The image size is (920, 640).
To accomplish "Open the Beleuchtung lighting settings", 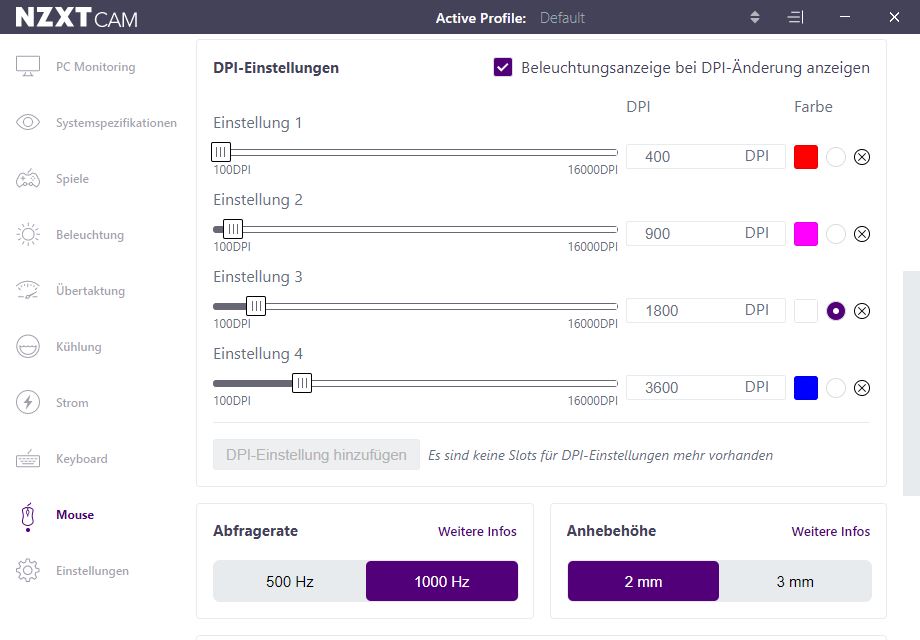I will coord(91,235).
